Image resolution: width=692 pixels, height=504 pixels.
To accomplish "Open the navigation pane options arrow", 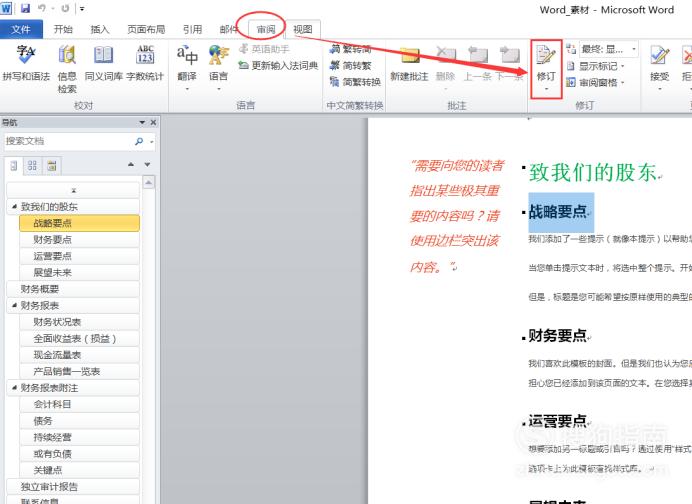I will point(142,123).
